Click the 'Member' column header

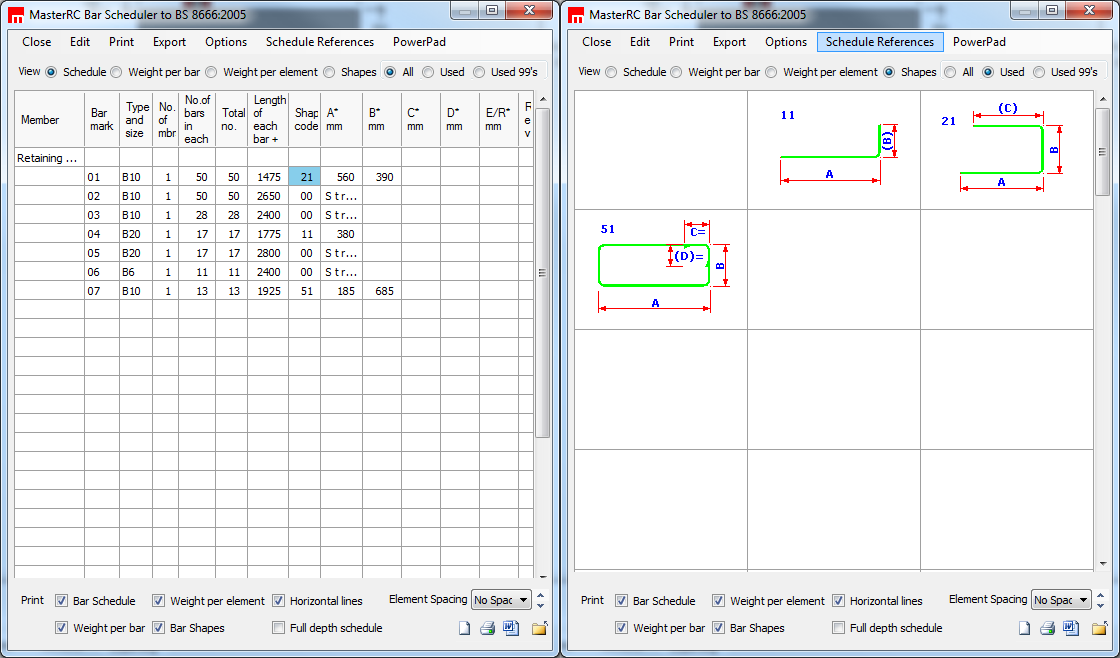[x=49, y=120]
